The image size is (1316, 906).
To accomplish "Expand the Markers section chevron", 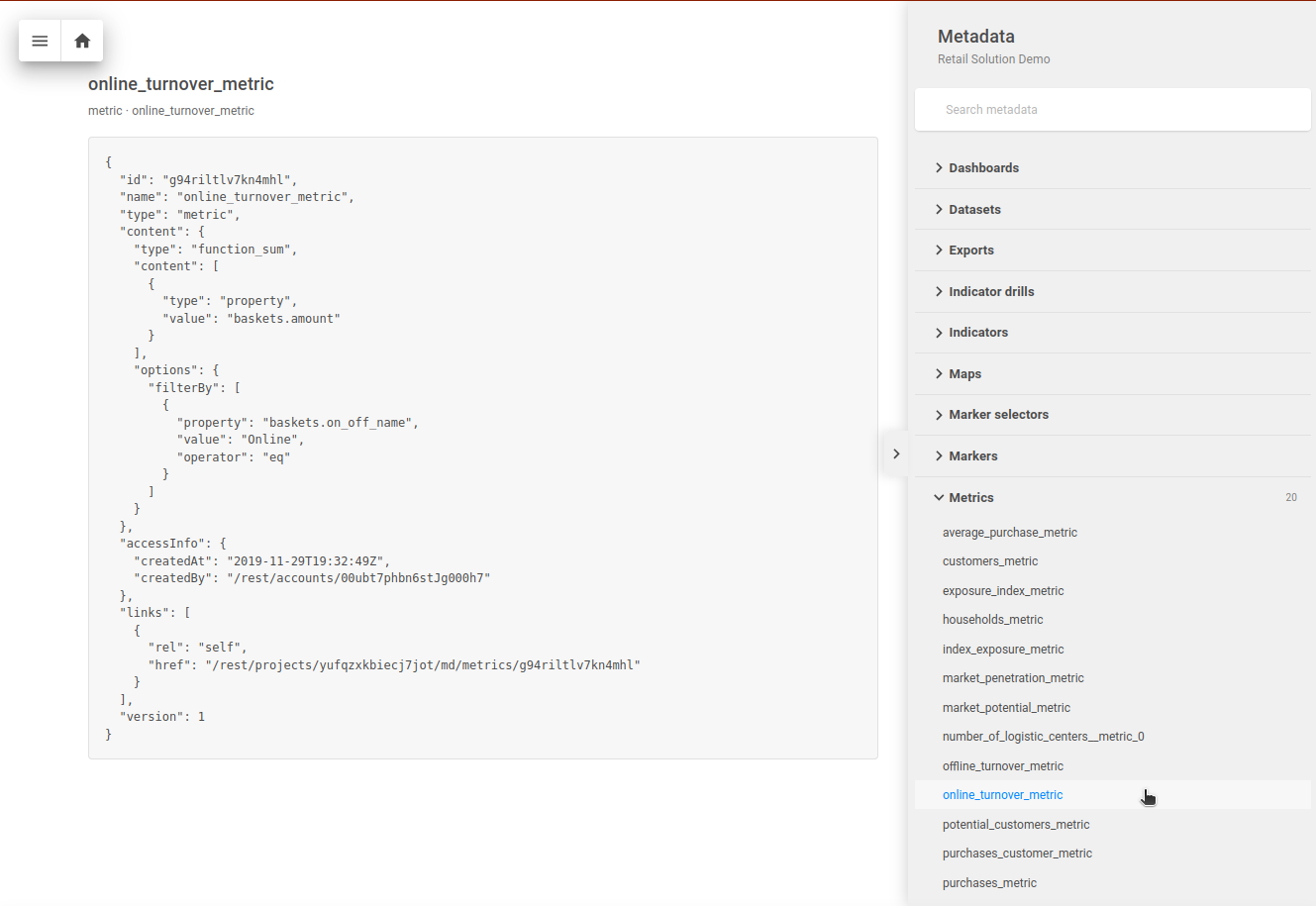I will point(939,455).
